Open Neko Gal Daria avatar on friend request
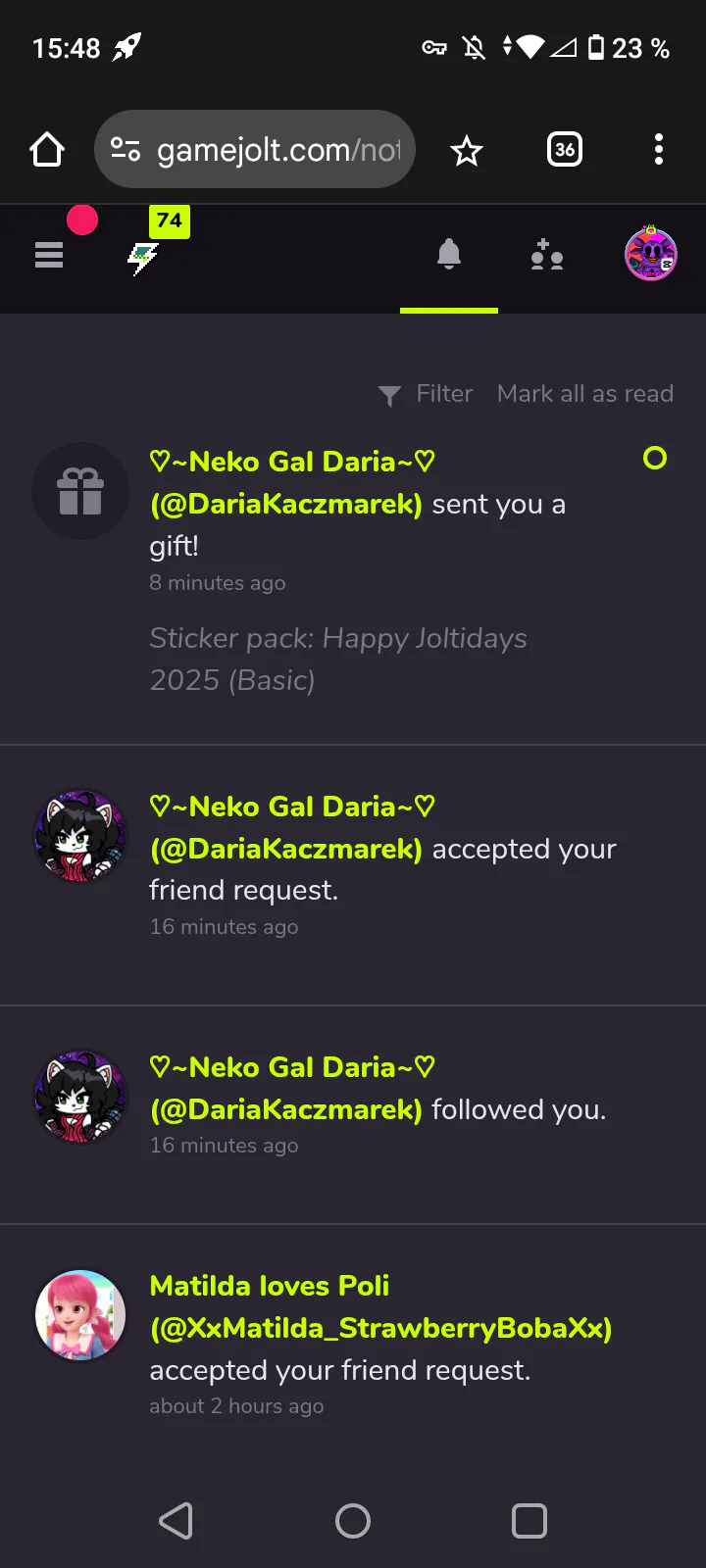The height and width of the screenshot is (1568, 706). [x=80, y=836]
